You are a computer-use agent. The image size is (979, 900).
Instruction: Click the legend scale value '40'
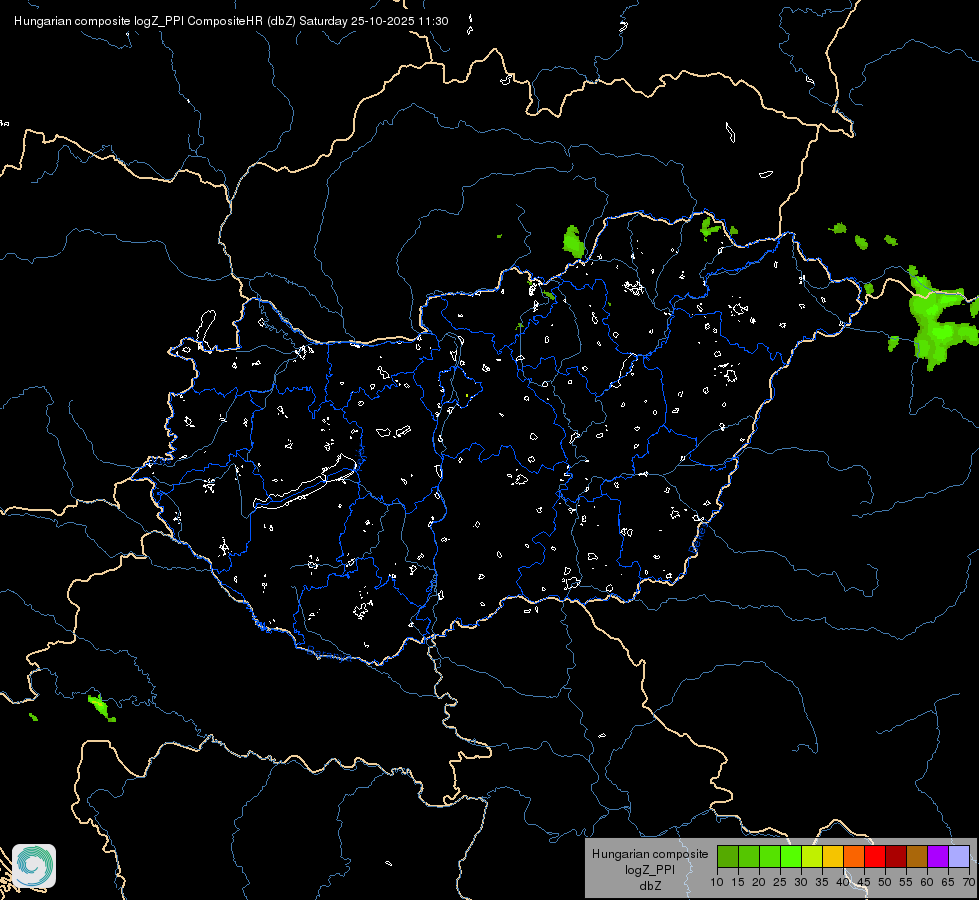[x=843, y=882]
